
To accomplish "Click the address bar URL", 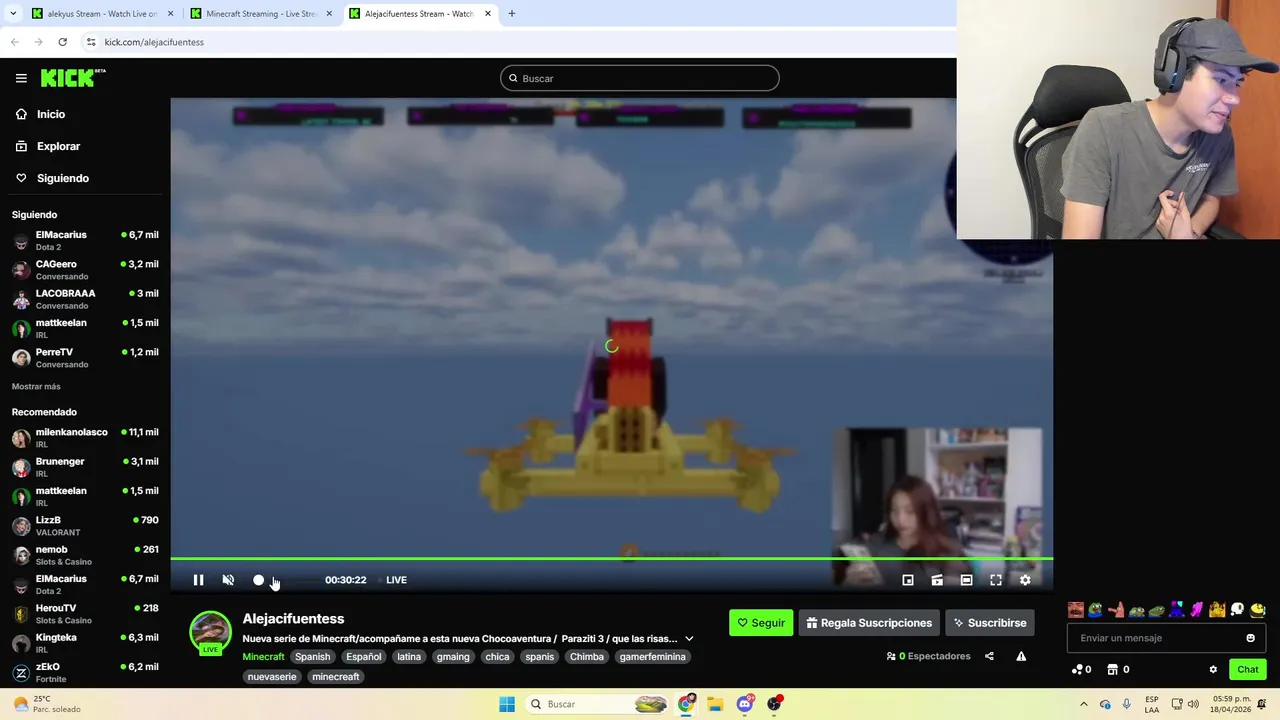I will 154,42.
